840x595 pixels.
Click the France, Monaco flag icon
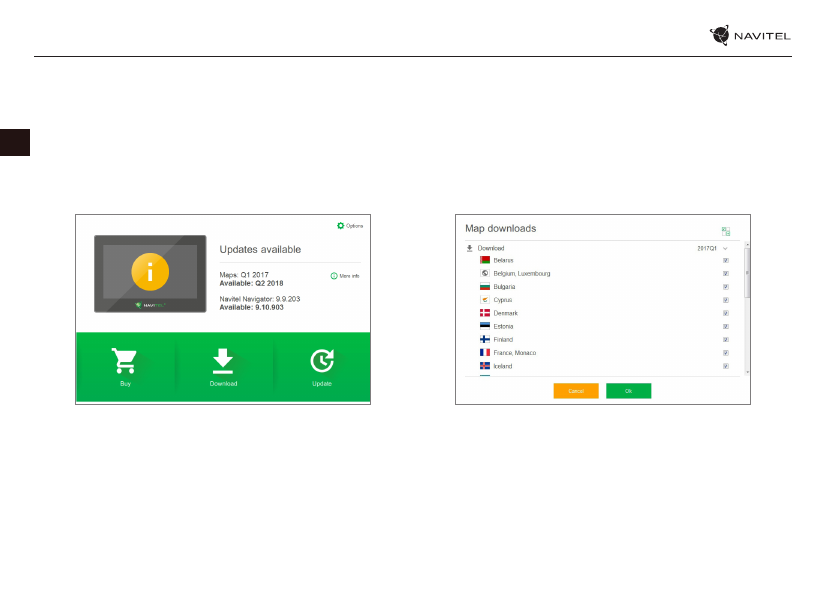click(x=485, y=352)
